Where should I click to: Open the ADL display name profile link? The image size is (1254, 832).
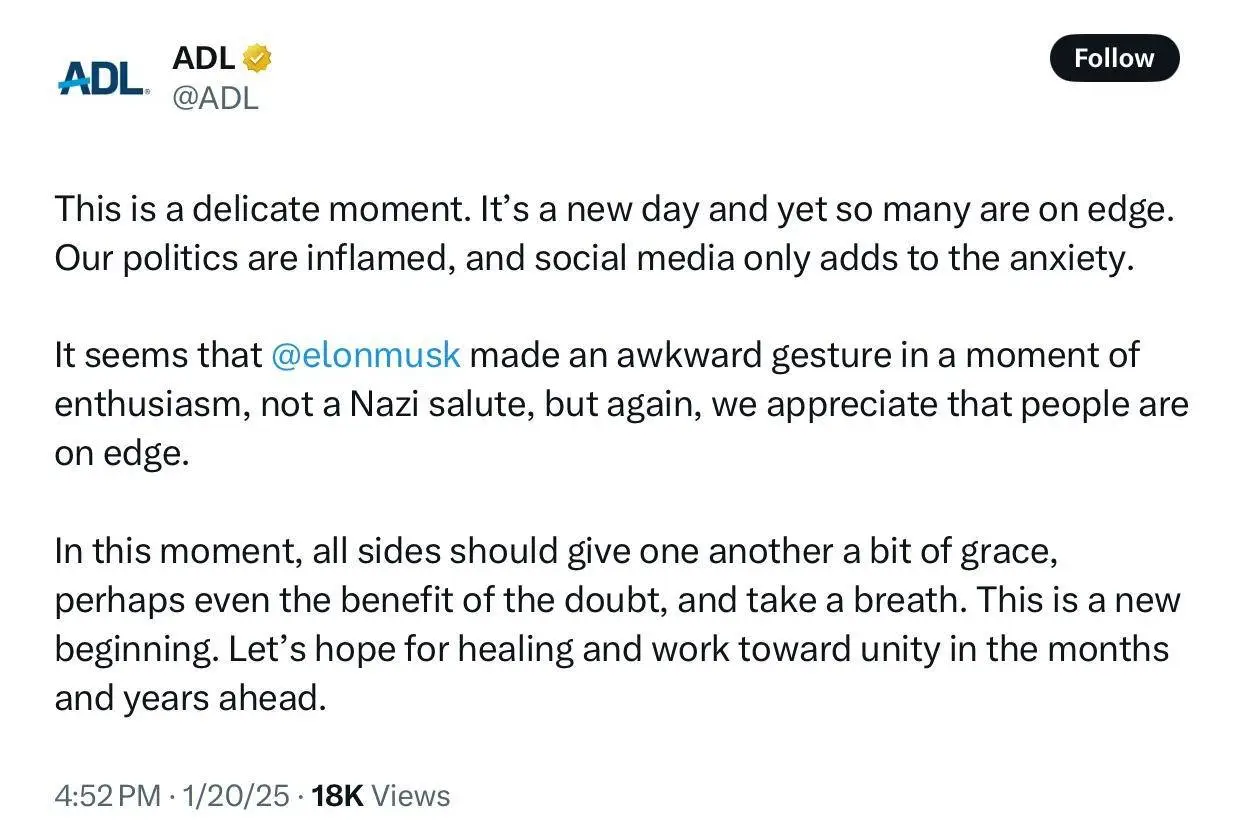[x=204, y=59]
